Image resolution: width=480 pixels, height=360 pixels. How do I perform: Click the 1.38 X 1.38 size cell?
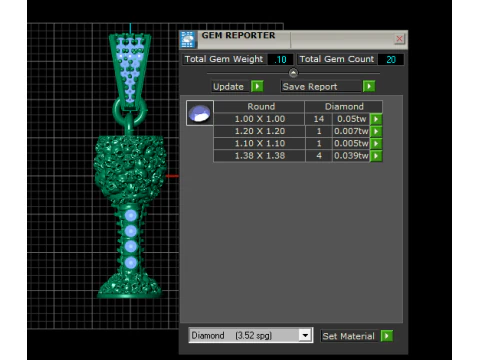(x=260, y=156)
